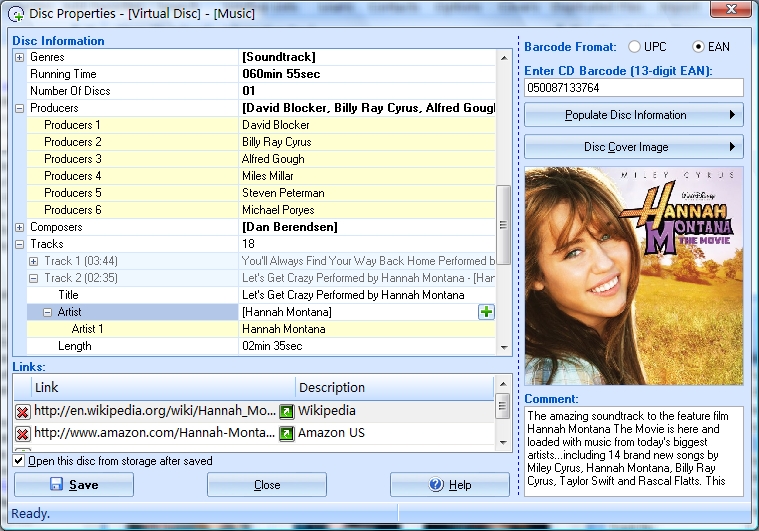Click the delete icon for Amazon link
The width and height of the screenshot is (759, 531).
22,433
